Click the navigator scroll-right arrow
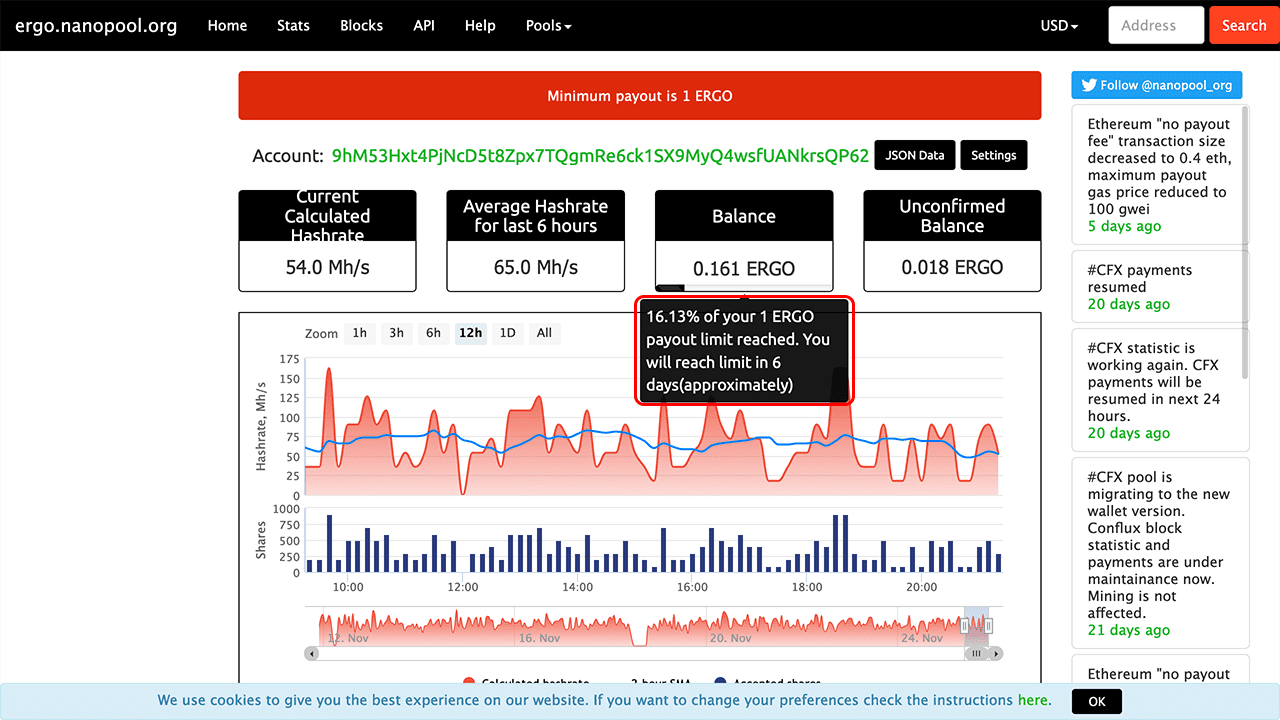The width and height of the screenshot is (1280, 720). pos(995,653)
